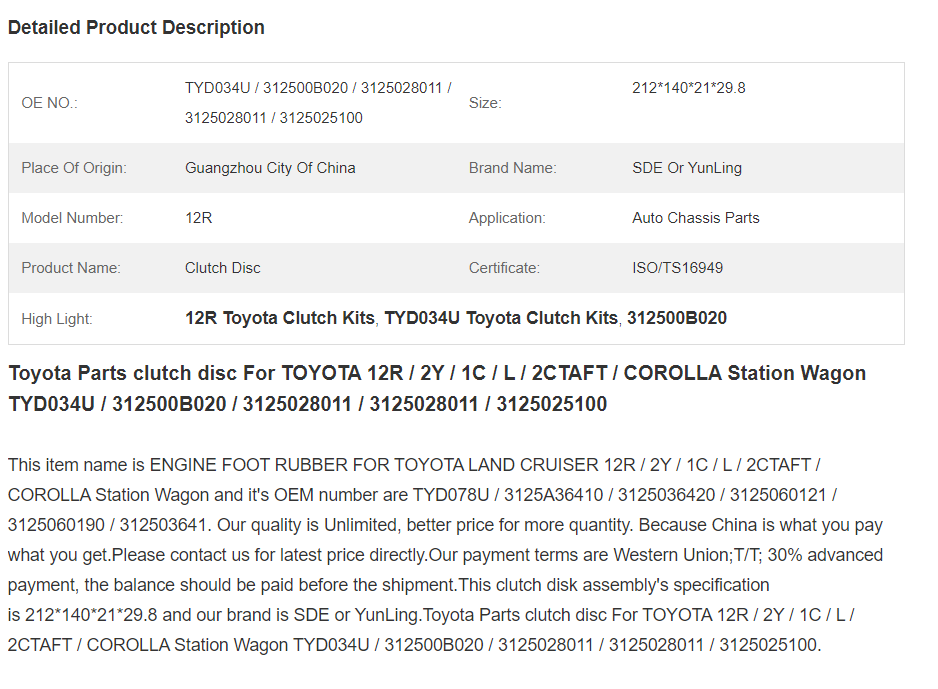
Task: Click the 'High Light:' row label
Action: (57, 319)
